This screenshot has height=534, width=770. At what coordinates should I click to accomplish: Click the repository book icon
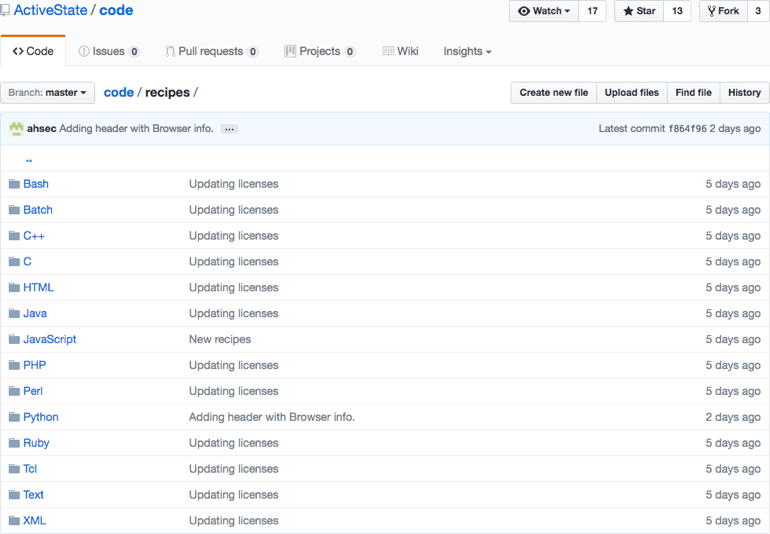pyautogui.click(x=5, y=10)
